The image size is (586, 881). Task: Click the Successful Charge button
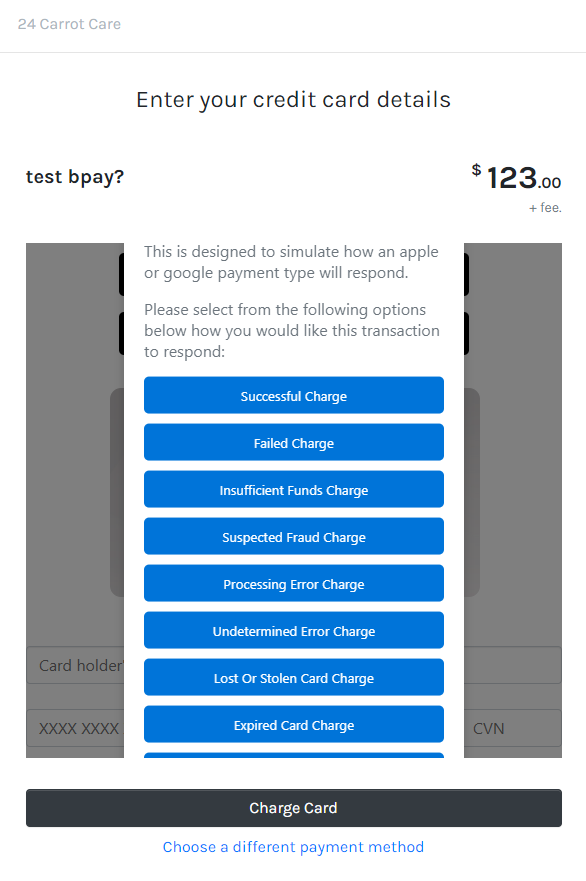point(294,395)
